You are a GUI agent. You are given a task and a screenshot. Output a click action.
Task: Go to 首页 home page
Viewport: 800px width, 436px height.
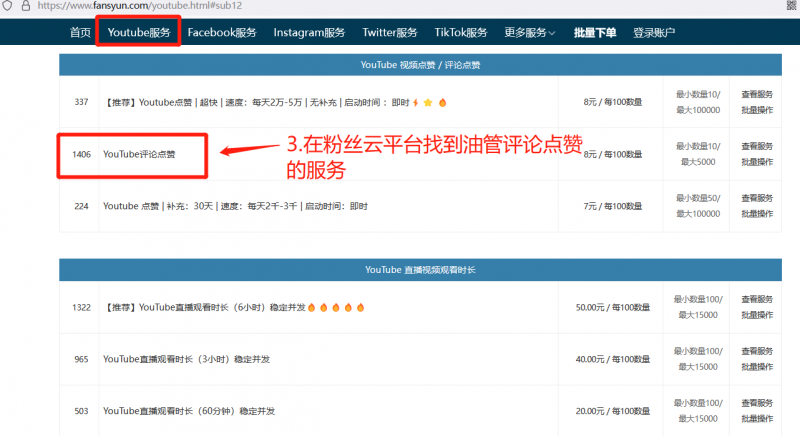point(80,32)
